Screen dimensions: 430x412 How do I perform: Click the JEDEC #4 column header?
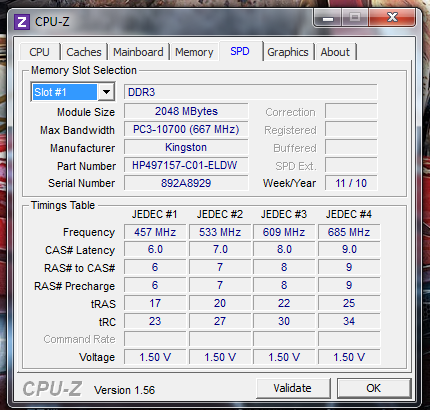tap(349, 214)
